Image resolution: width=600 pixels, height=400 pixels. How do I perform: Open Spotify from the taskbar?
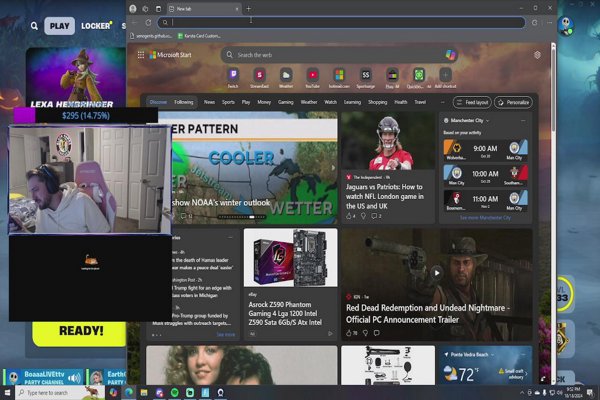[174, 392]
